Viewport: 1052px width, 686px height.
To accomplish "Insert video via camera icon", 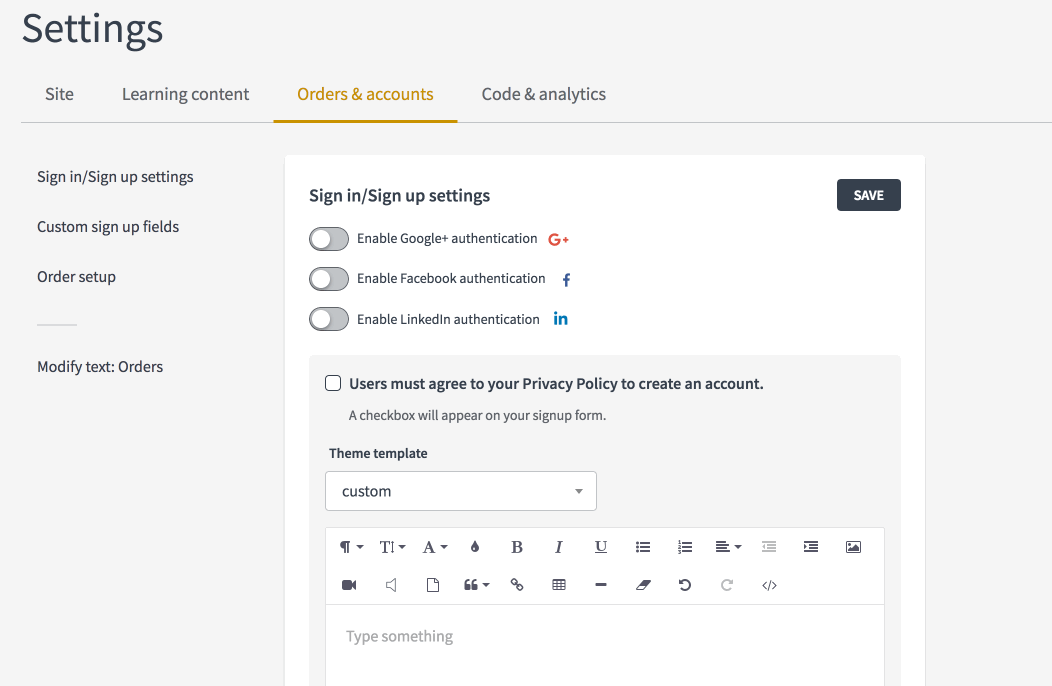I will [349, 585].
